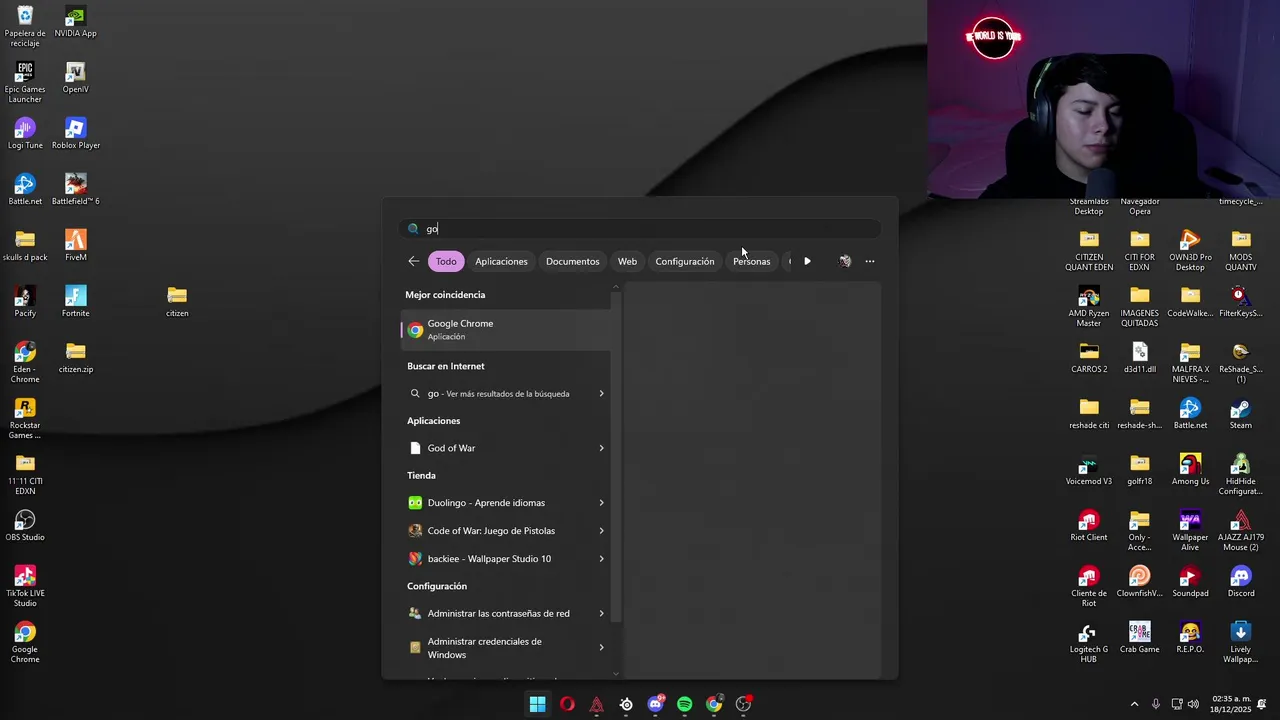Select the citizen.zip desktop file
The image size is (1280, 720).
point(76,358)
